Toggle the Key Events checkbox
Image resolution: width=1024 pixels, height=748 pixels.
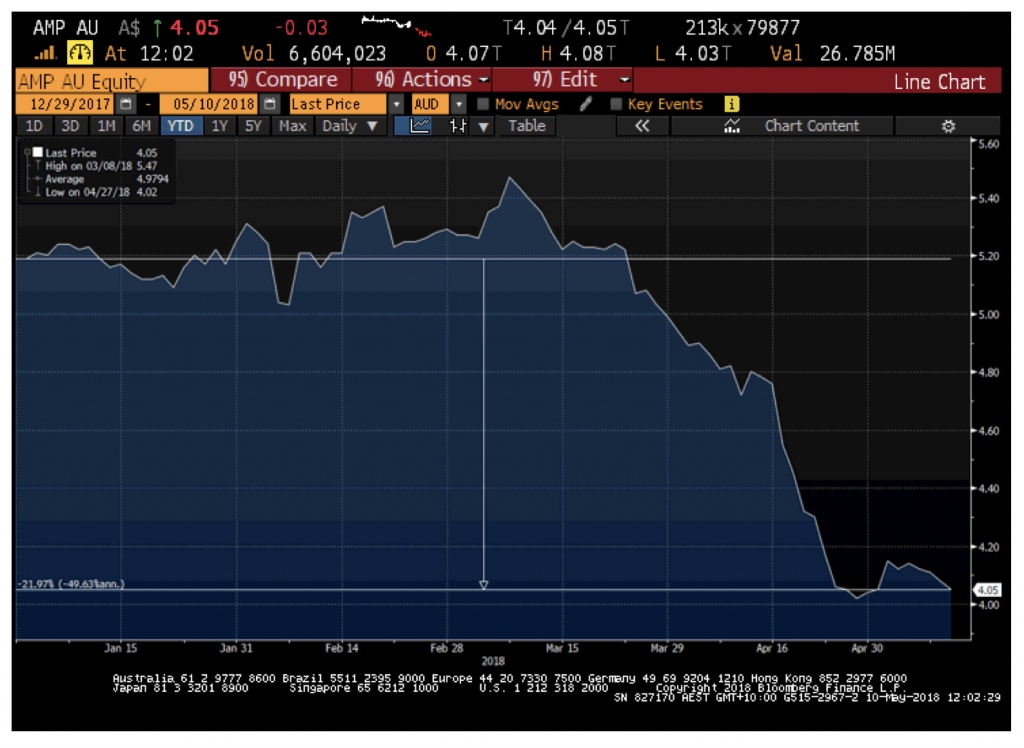616,105
